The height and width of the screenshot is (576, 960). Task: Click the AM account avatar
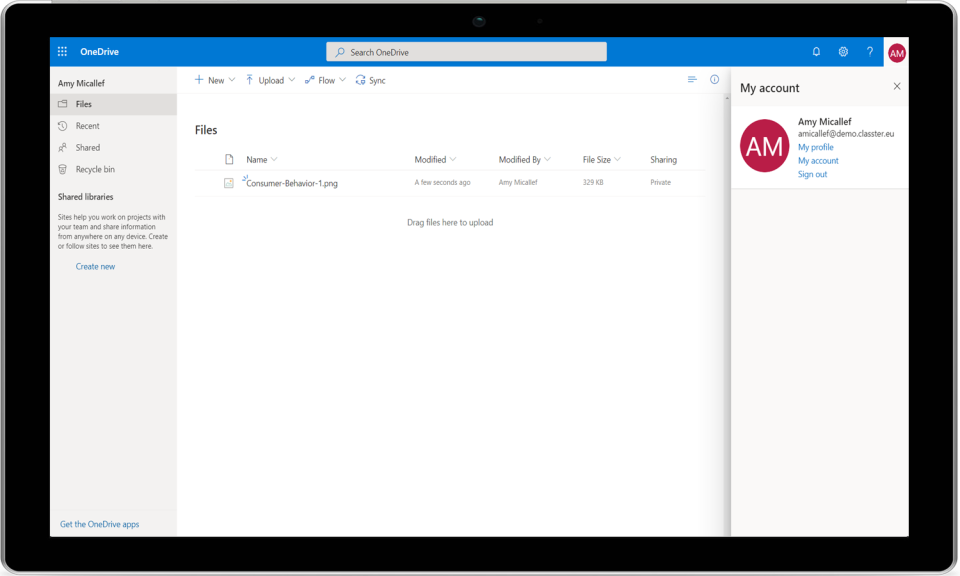pos(896,51)
